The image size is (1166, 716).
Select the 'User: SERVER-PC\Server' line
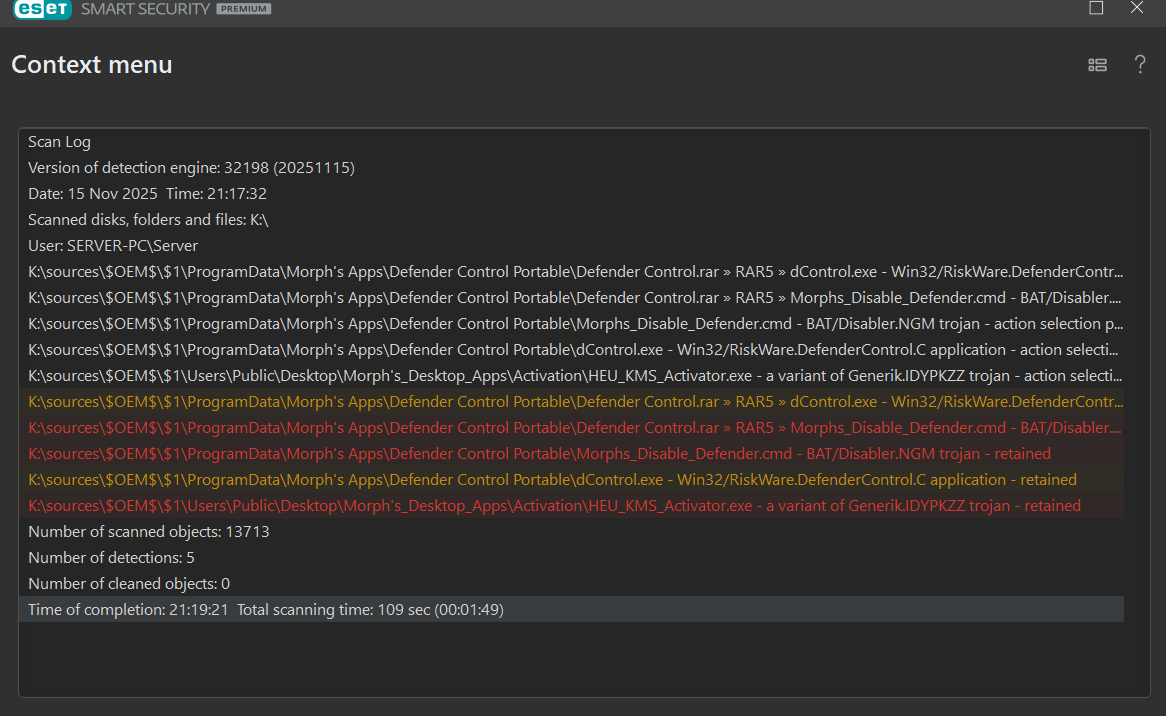point(113,246)
